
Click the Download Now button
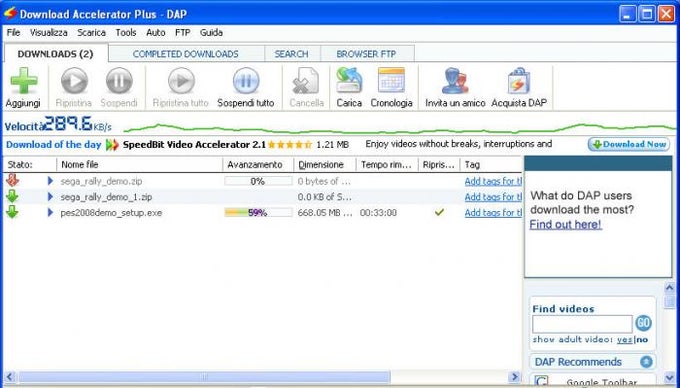point(629,144)
